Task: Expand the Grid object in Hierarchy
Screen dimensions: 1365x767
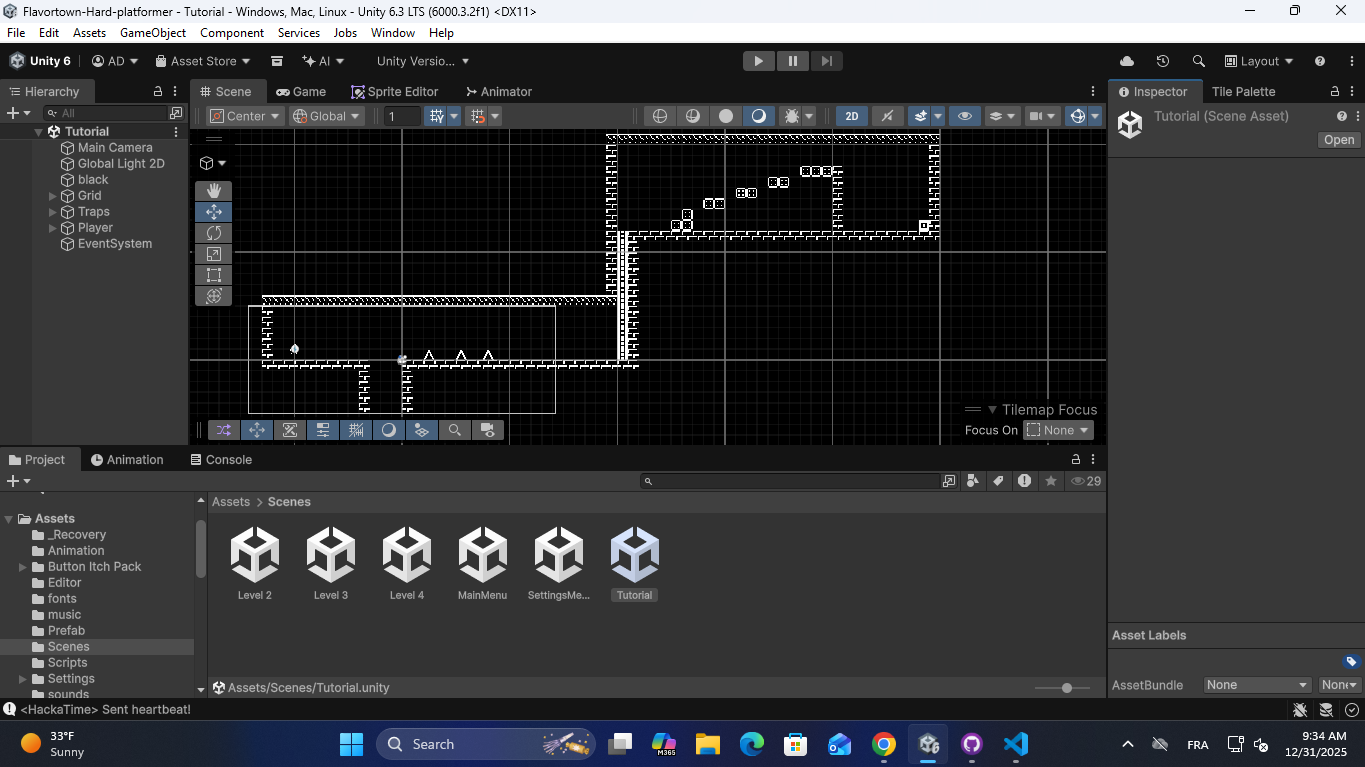Action: pos(53,196)
